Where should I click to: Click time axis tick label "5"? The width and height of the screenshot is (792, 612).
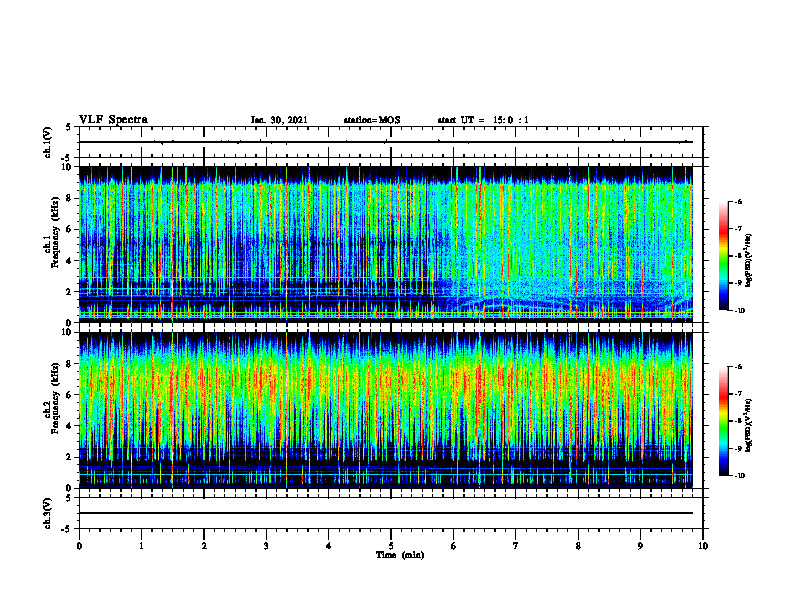click(391, 546)
